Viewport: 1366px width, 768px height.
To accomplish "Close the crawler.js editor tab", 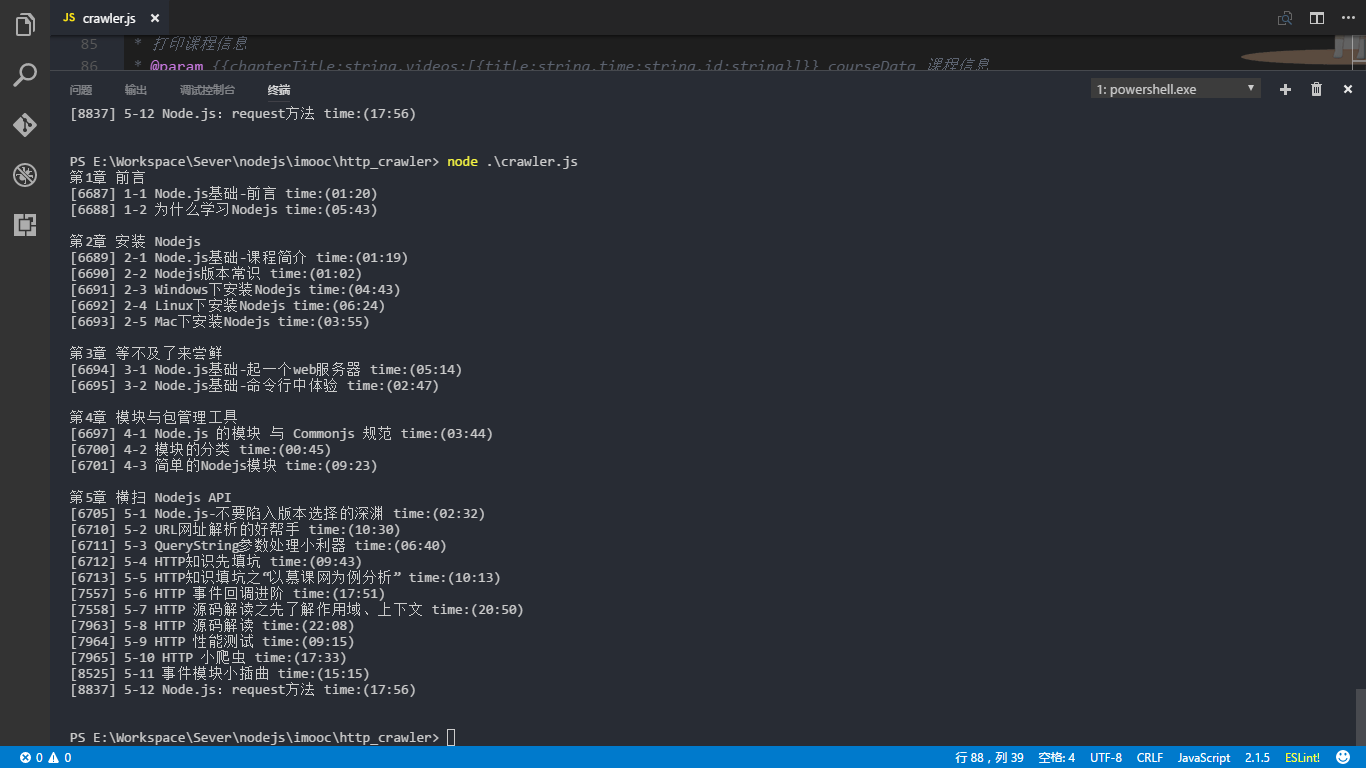I will (155, 18).
